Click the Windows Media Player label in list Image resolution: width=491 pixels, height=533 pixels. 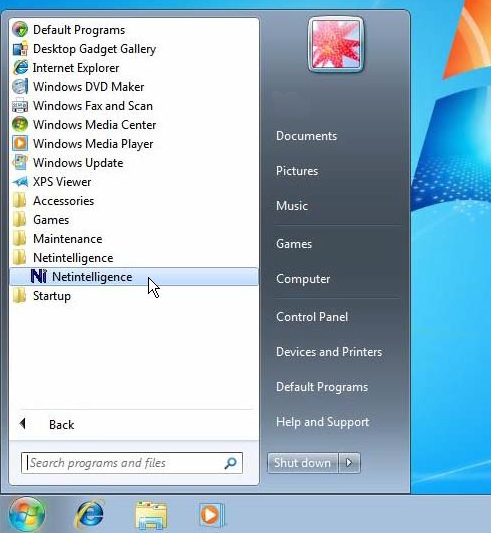click(93, 144)
